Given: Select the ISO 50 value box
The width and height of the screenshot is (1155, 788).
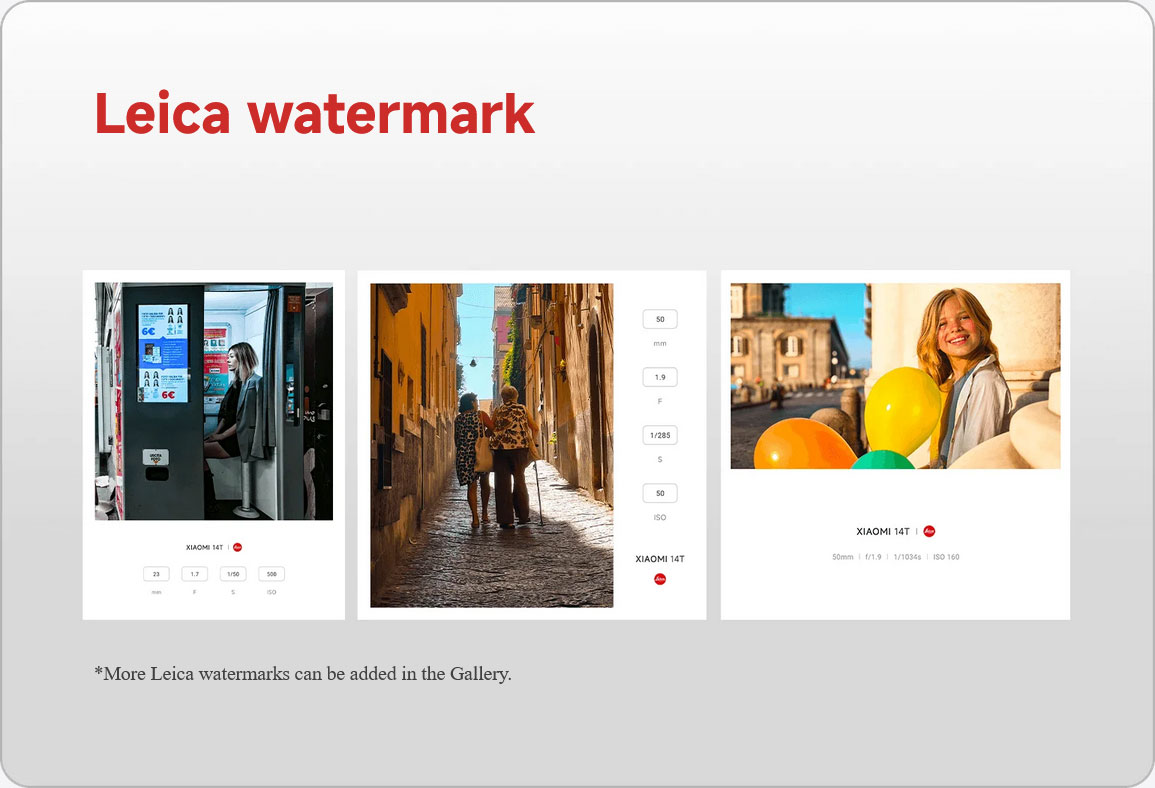Looking at the screenshot, I should (660, 493).
